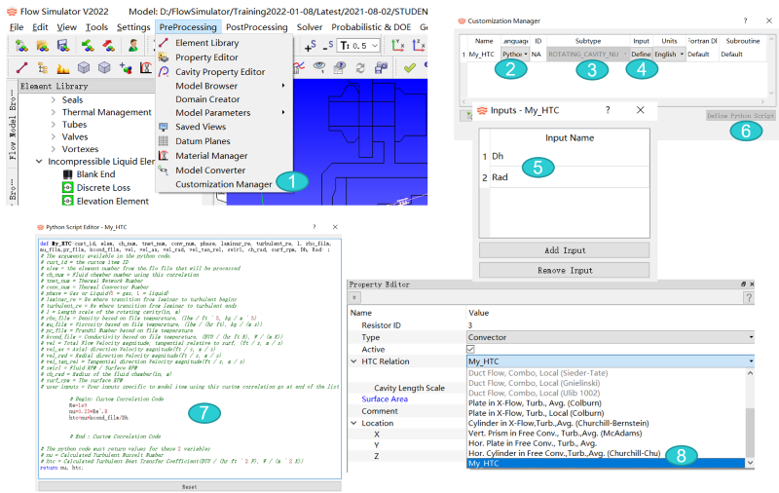Open the Edit menu
779x493 pixels.
coord(40,27)
